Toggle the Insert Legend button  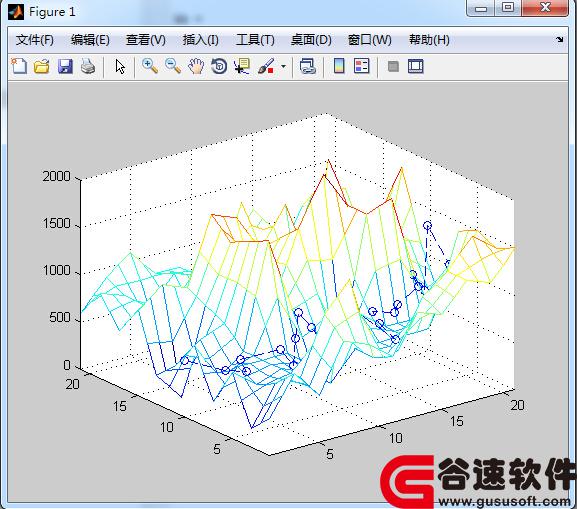pos(361,66)
